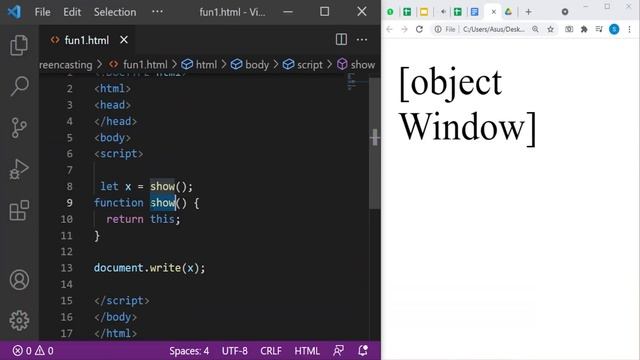Open the Run and Debug view
The width and height of the screenshot is (640, 360).
pyautogui.click(x=19, y=169)
